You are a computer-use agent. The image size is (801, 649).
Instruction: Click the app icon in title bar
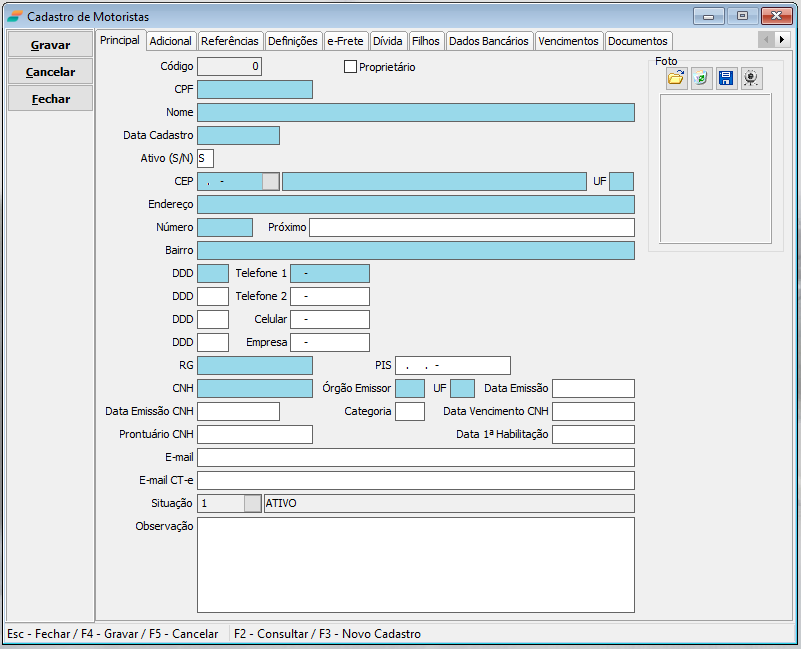click(14, 16)
